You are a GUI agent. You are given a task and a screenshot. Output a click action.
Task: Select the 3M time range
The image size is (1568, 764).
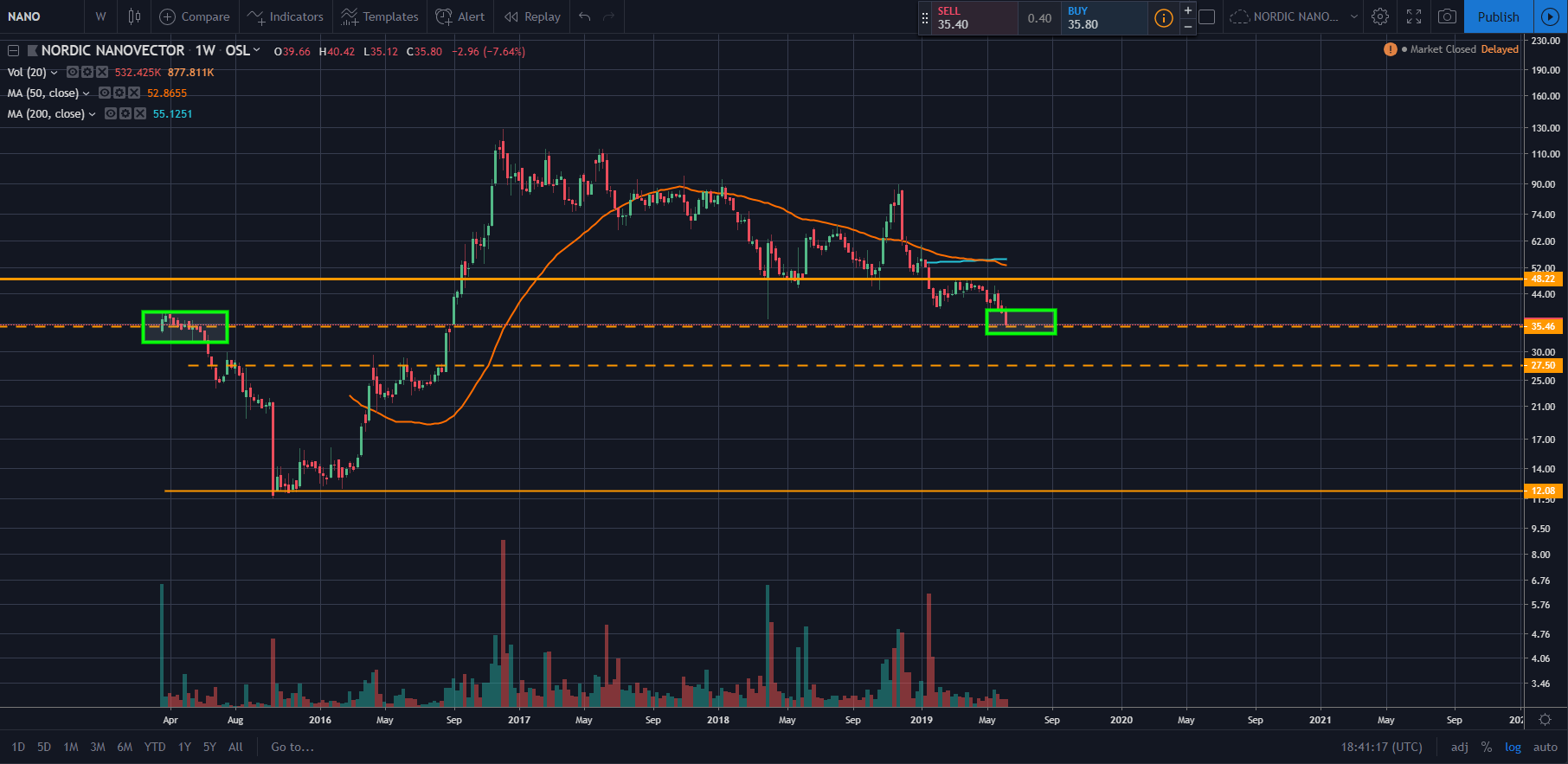coord(98,747)
